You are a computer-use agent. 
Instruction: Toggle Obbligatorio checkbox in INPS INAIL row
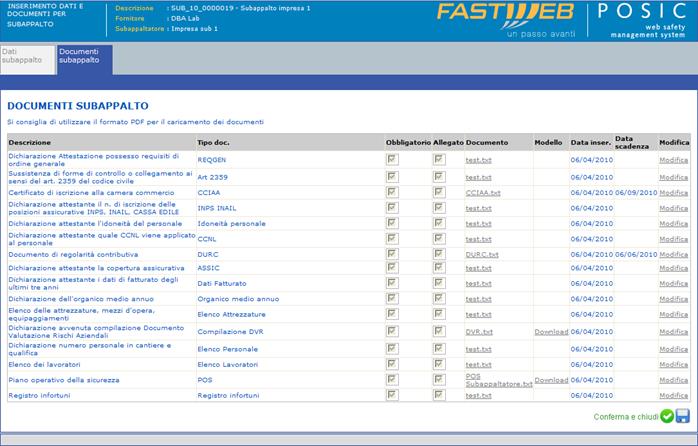pyautogui.click(x=392, y=208)
